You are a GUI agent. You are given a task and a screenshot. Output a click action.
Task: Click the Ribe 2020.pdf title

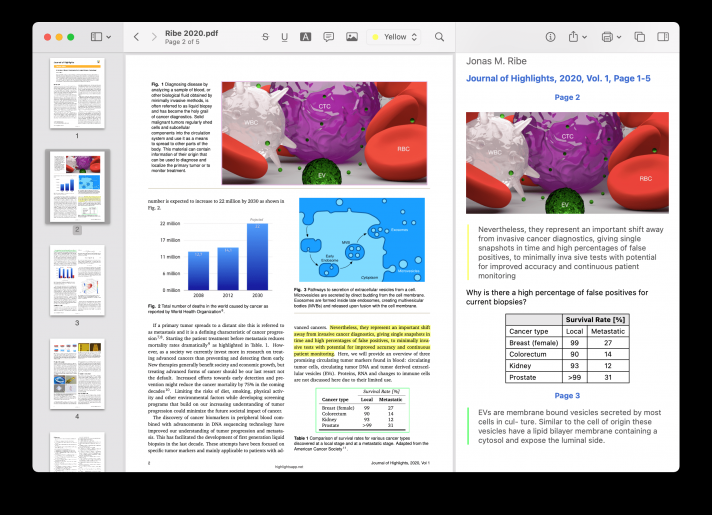[x=191, y=33]
